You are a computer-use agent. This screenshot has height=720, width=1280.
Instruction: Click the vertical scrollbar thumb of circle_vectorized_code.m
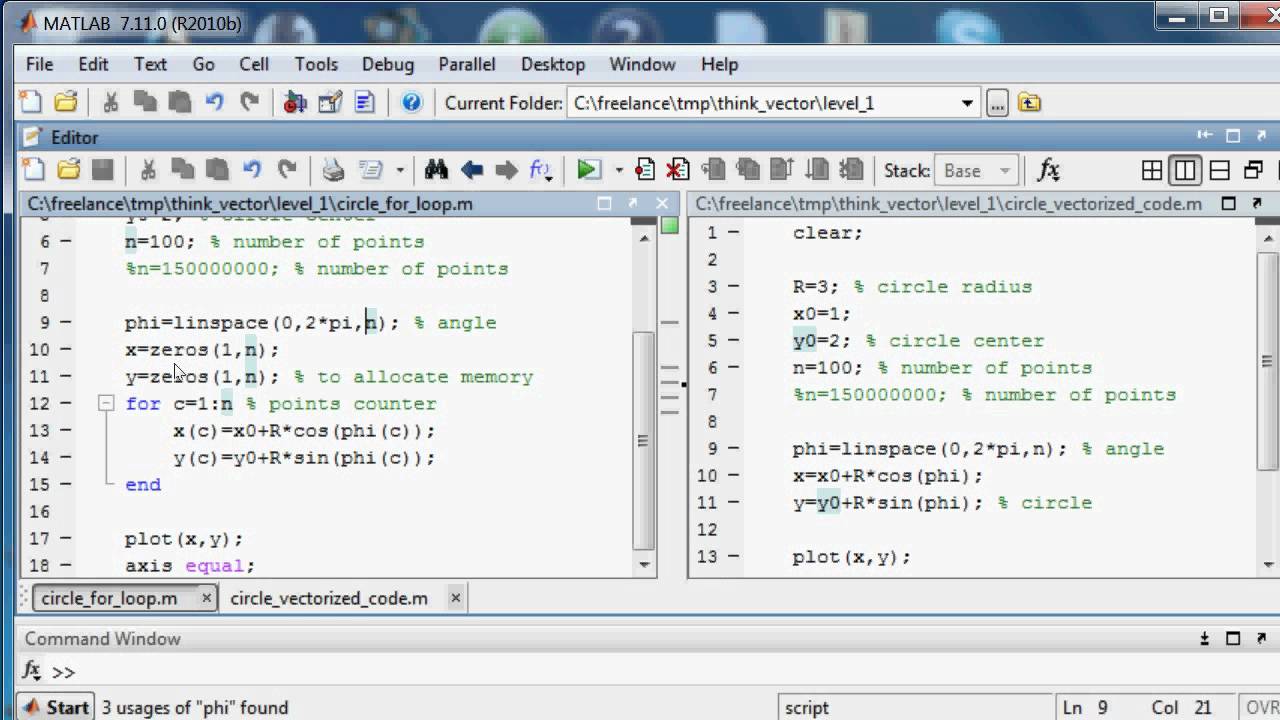point(1269,362)
